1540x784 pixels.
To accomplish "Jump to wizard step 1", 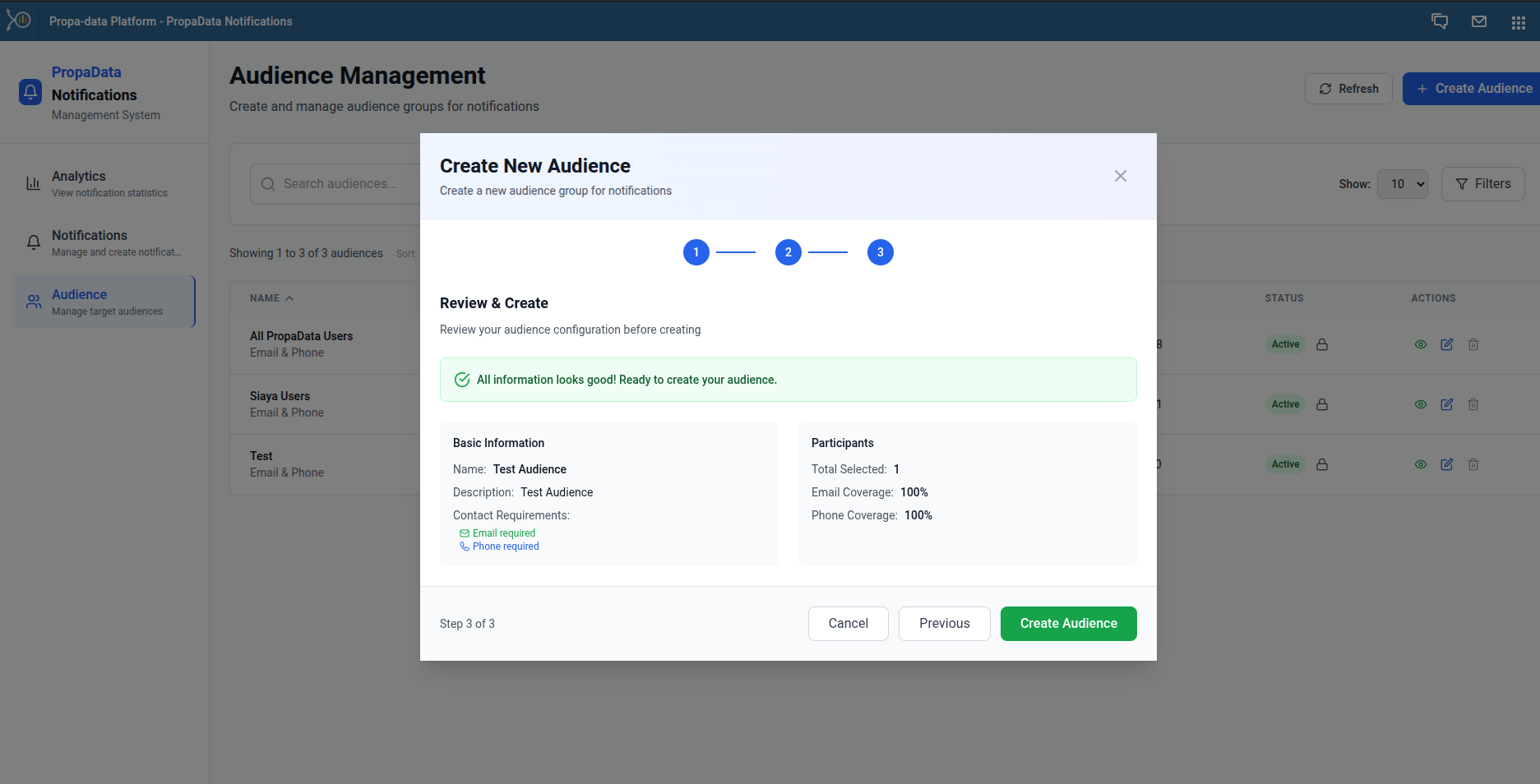I will click(696, 251).
